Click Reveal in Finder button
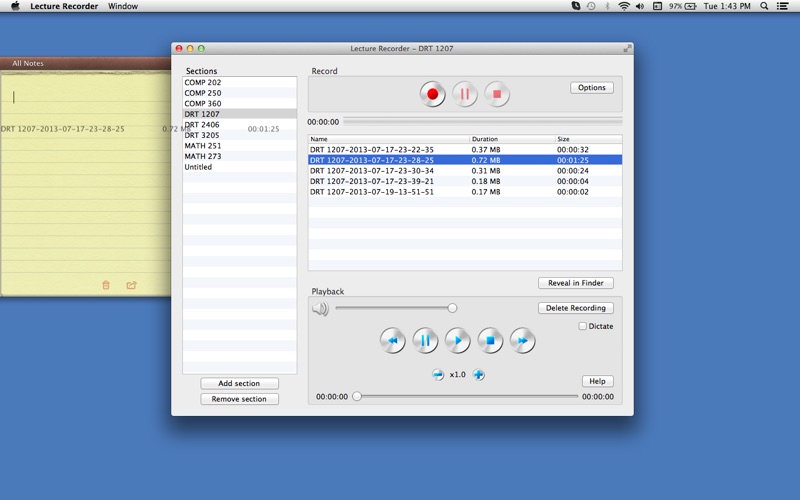Viewport: 800px width, 500px height. click(576, 283)
